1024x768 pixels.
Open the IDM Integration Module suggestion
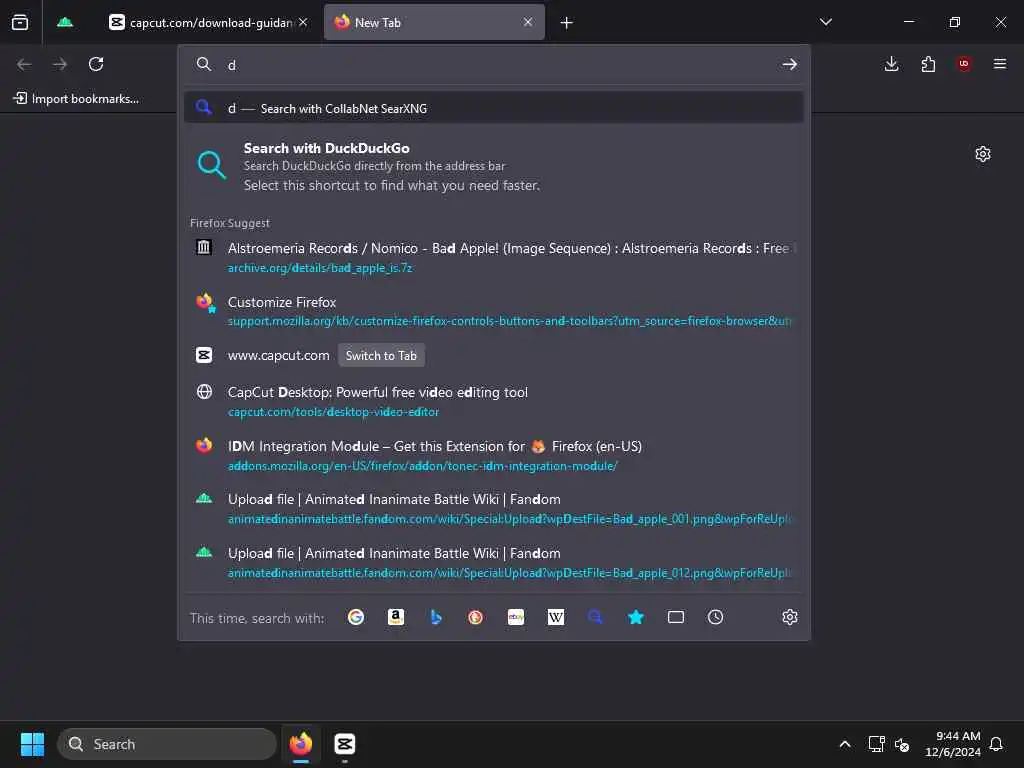[494, 455]
